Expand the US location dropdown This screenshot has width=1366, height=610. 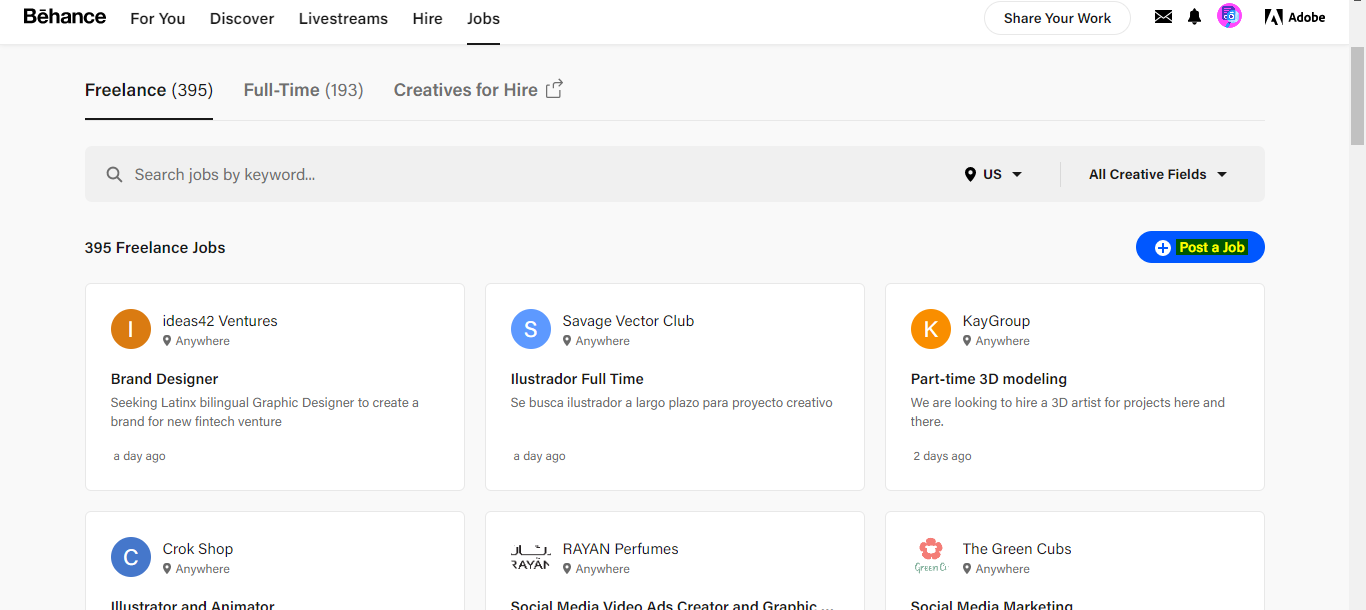coord(993,174)
